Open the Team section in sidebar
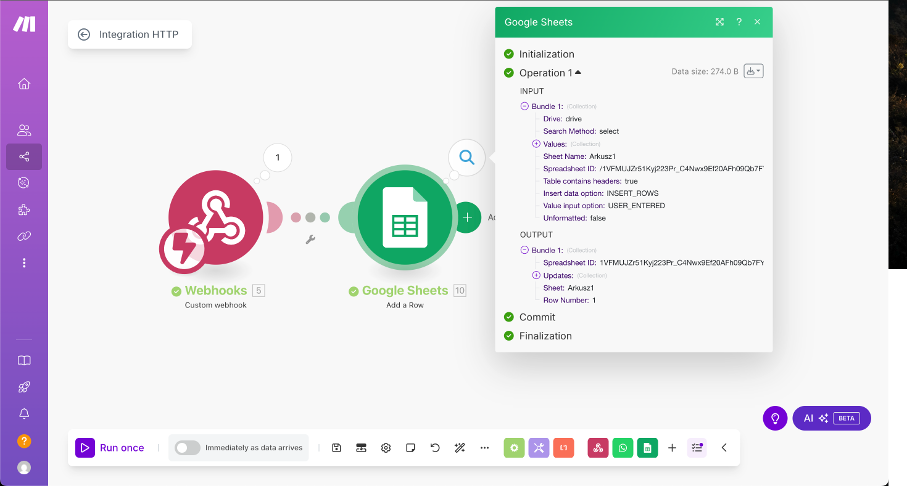908x486 pixels. tap(24, 130)
